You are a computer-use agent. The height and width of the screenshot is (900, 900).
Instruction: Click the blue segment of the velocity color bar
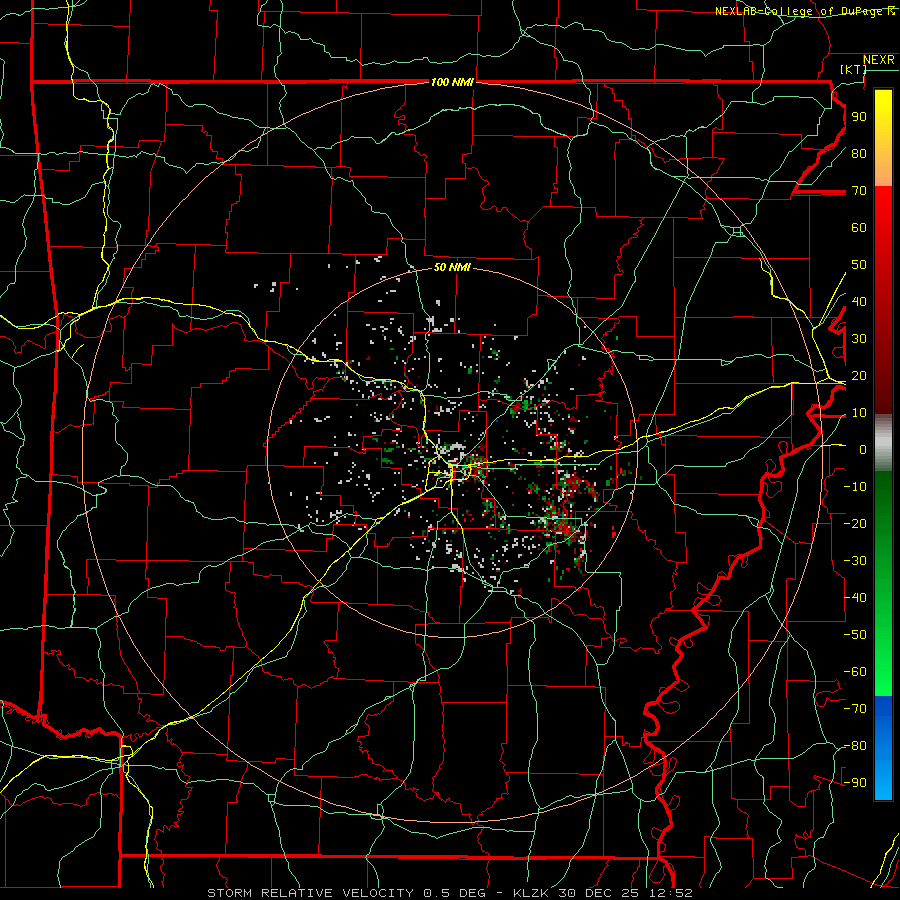(x=883, y=747)
